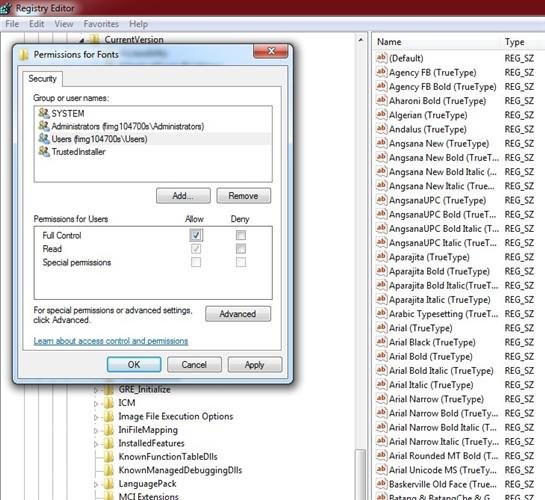Toggle the Read Deny checkbox
545x500 pixels.
(241, 248)
